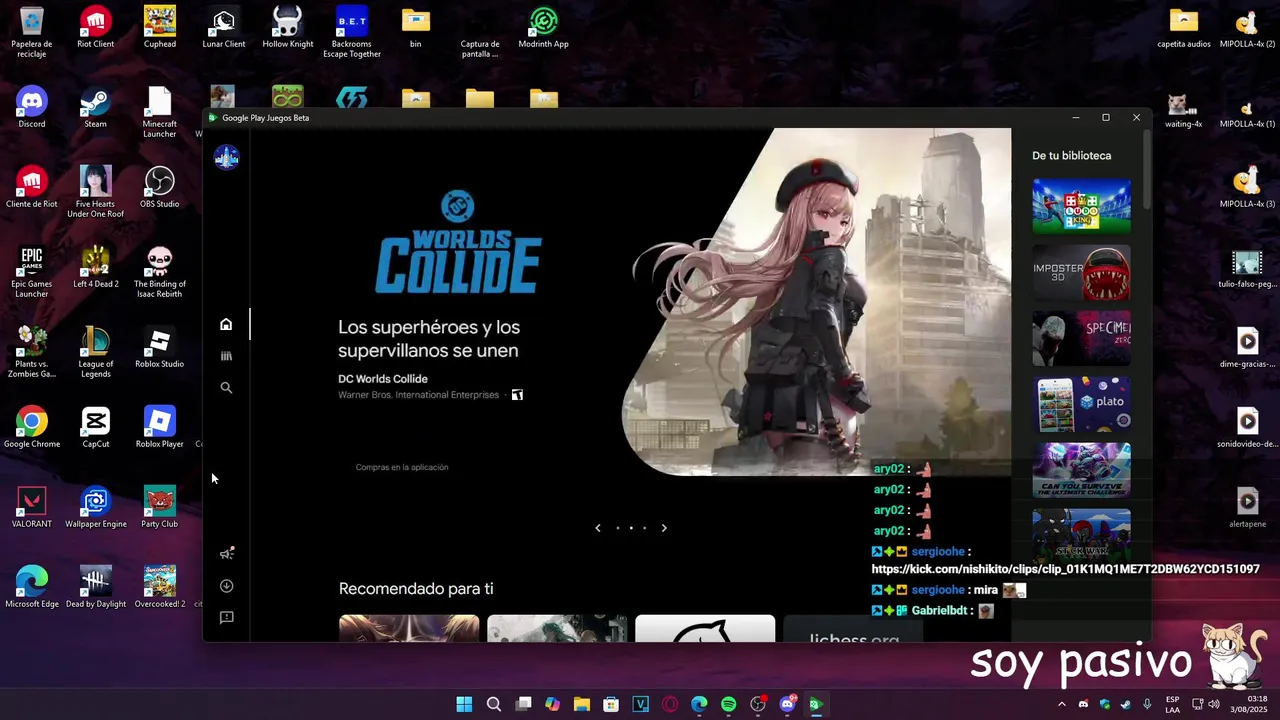1280x720 pixels.
Task: Open Left 4 Dead 2 desktop icon
Action: pyautogui.click(x=96, y=268)
